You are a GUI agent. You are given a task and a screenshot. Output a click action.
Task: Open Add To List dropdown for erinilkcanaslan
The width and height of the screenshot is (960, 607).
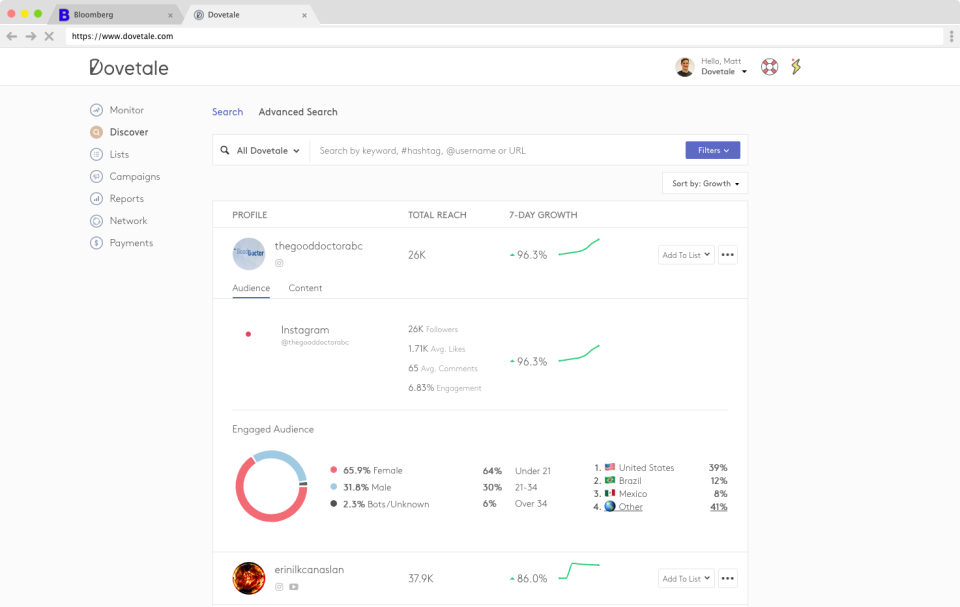point(686,578)
